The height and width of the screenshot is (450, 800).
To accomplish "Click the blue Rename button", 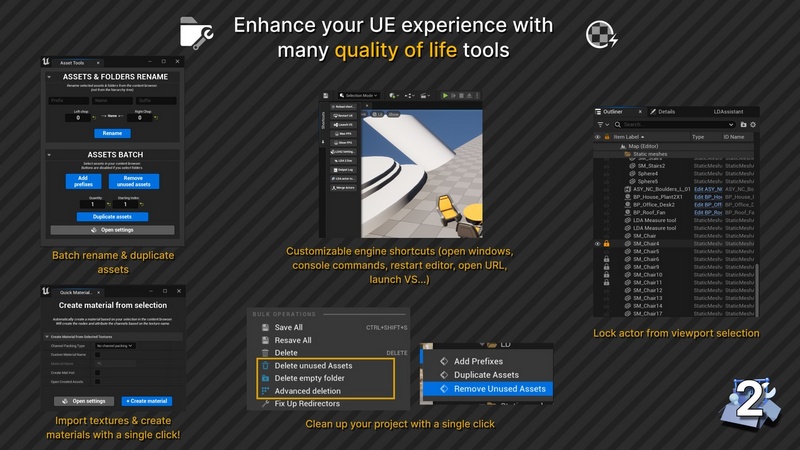I will 113,133.
